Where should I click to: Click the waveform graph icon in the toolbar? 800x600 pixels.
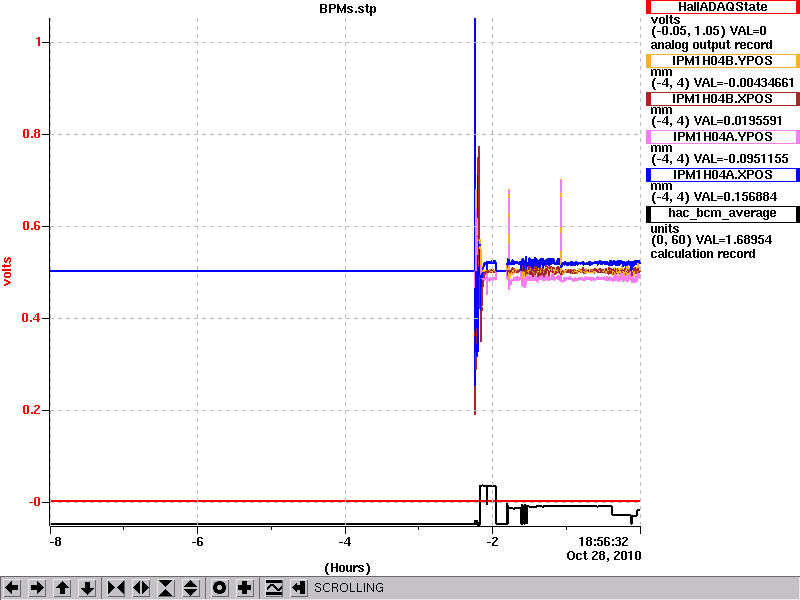click(x=274, y=588)
